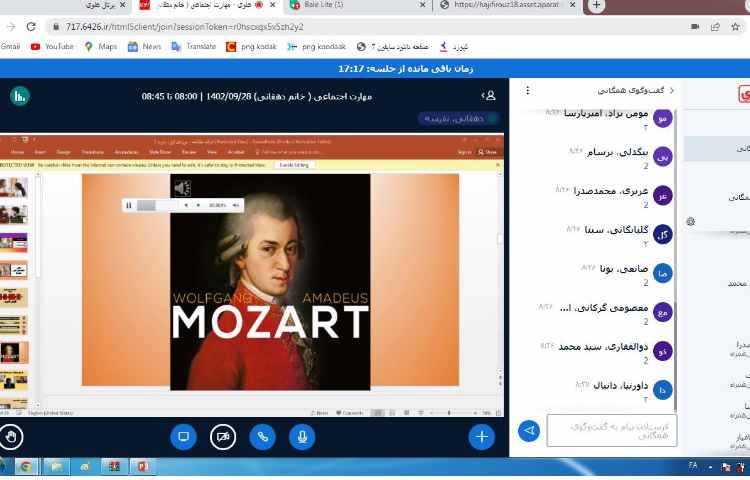Toggle the microphone mute button
The image size is (750, 480).
pyautogui.click(x=302, y=436)
